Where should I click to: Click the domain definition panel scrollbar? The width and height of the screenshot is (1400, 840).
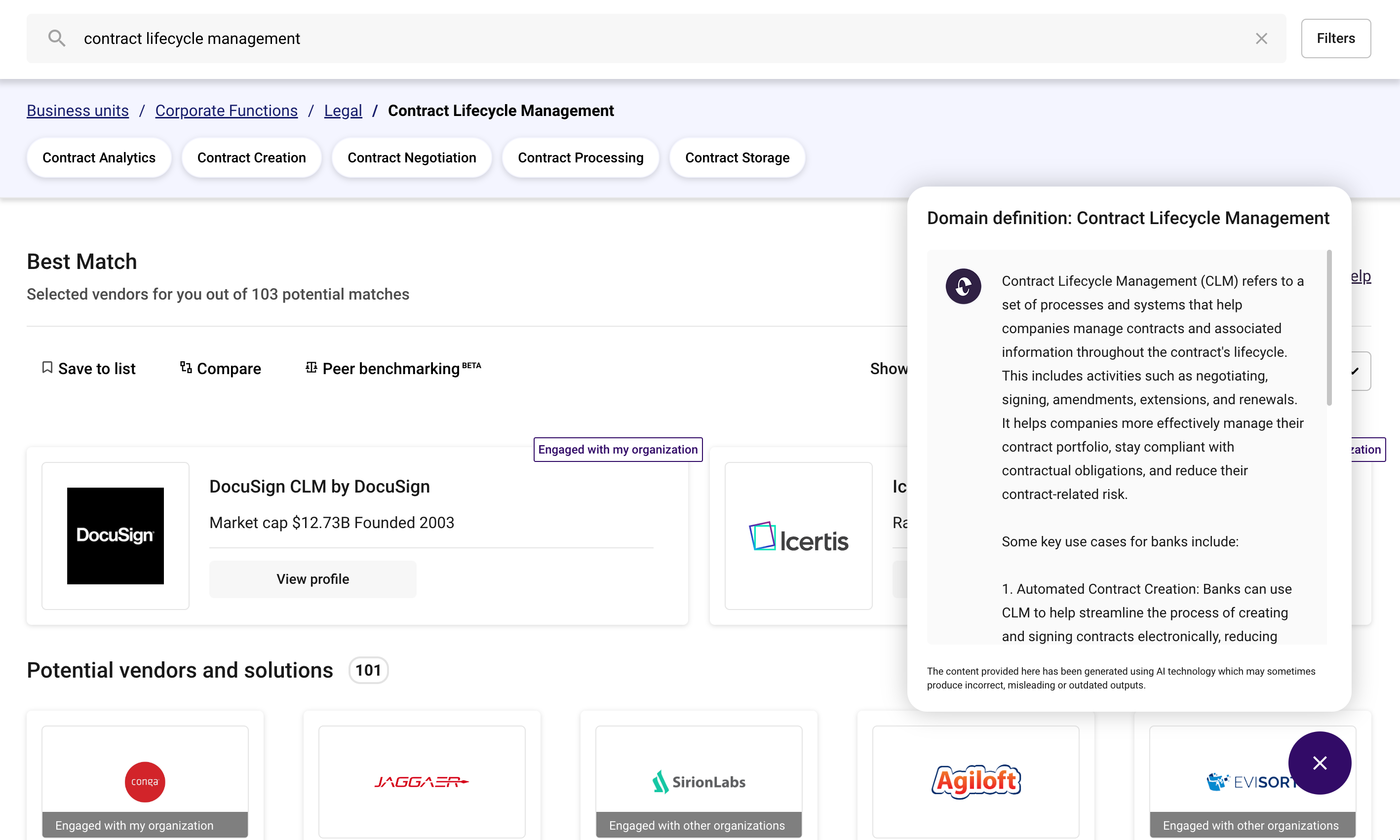click(1329, 328)
